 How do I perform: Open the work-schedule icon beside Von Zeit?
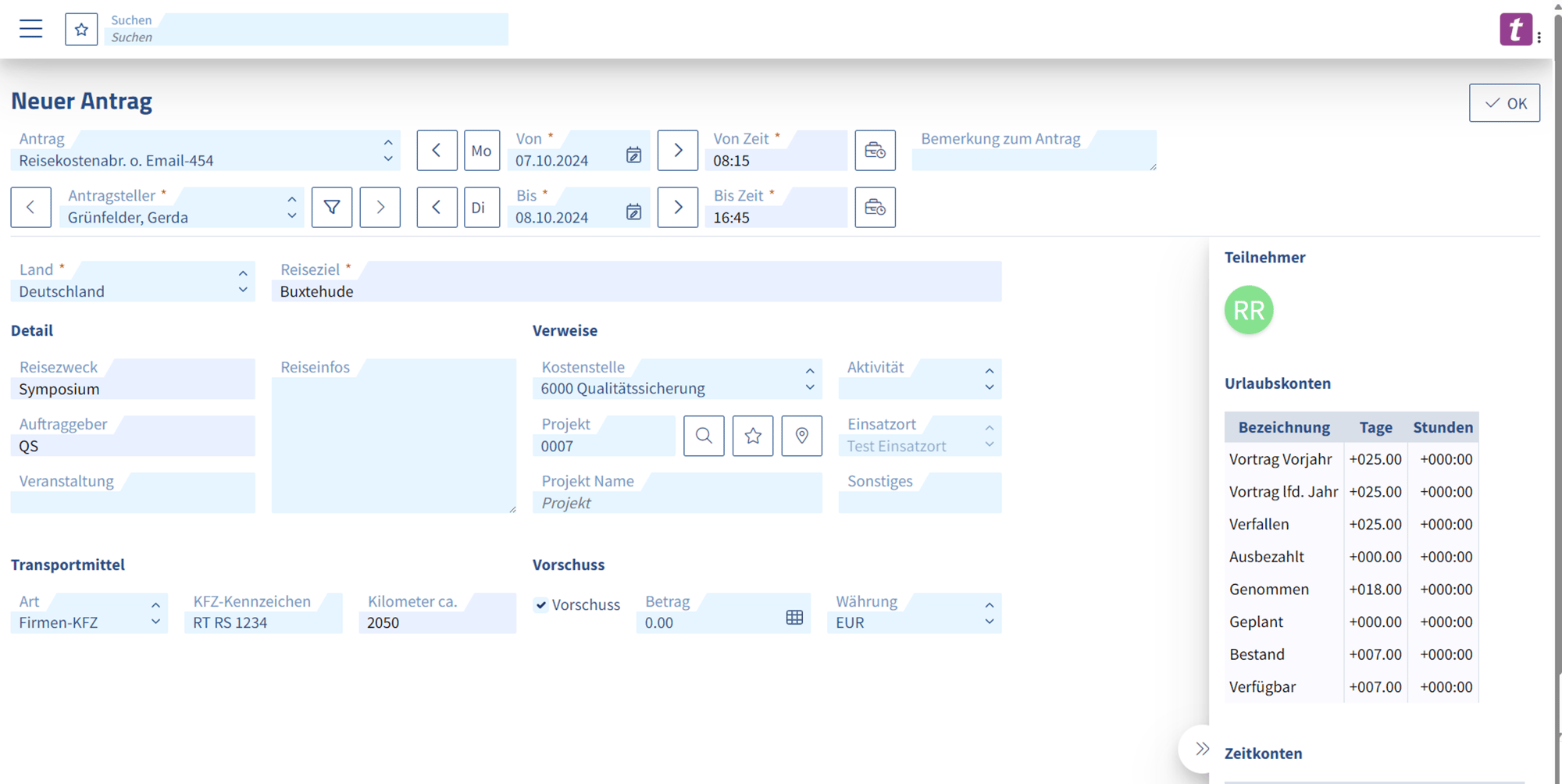point(875,150)
